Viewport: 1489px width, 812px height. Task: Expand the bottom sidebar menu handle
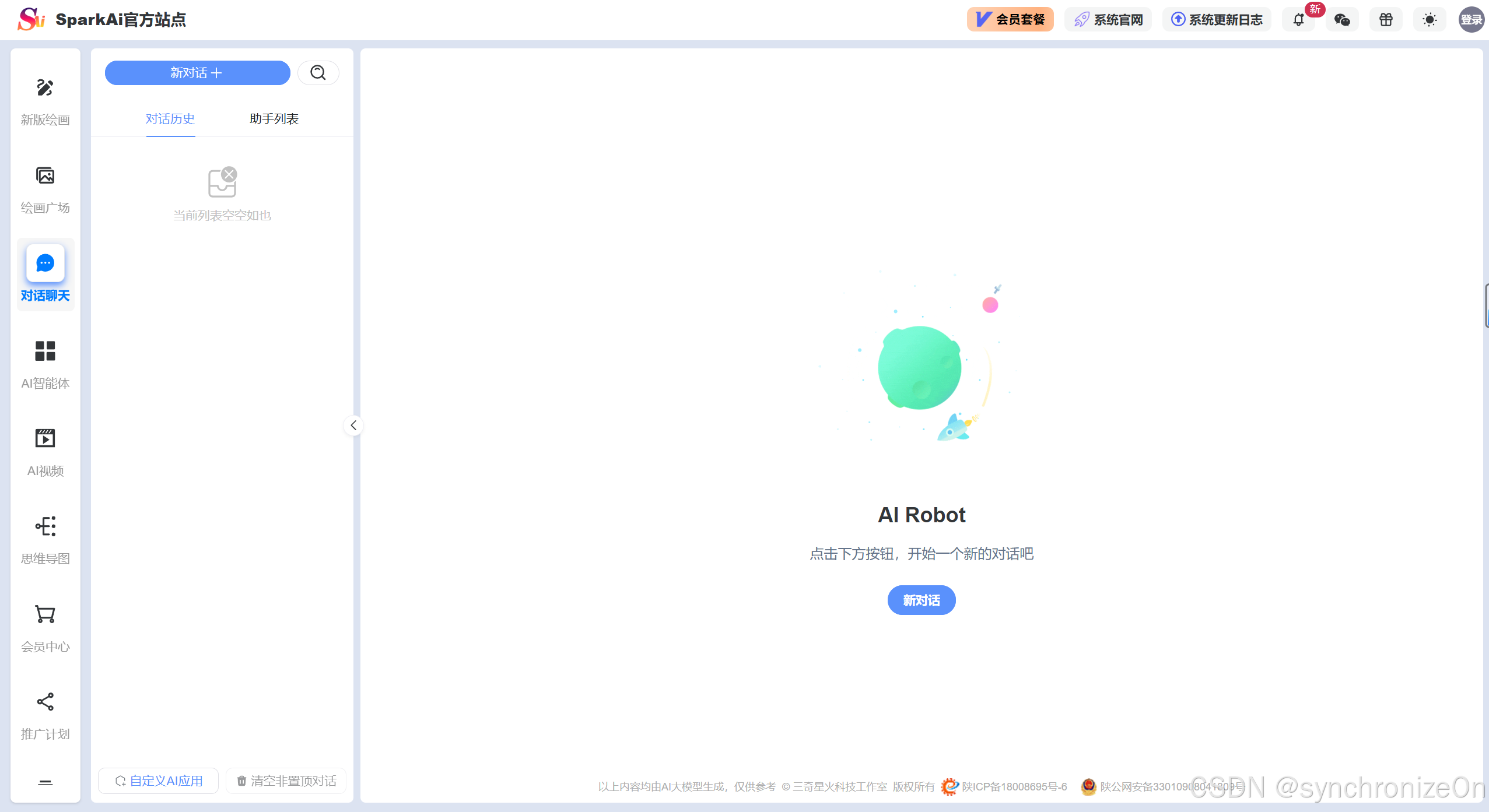click(x=45, y=782)
